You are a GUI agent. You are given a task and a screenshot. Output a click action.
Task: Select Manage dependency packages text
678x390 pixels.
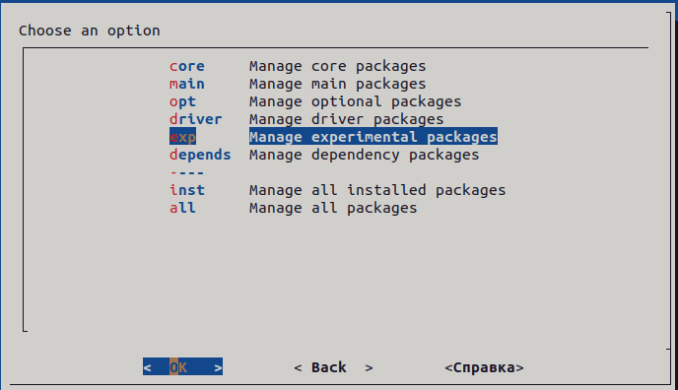364,155
